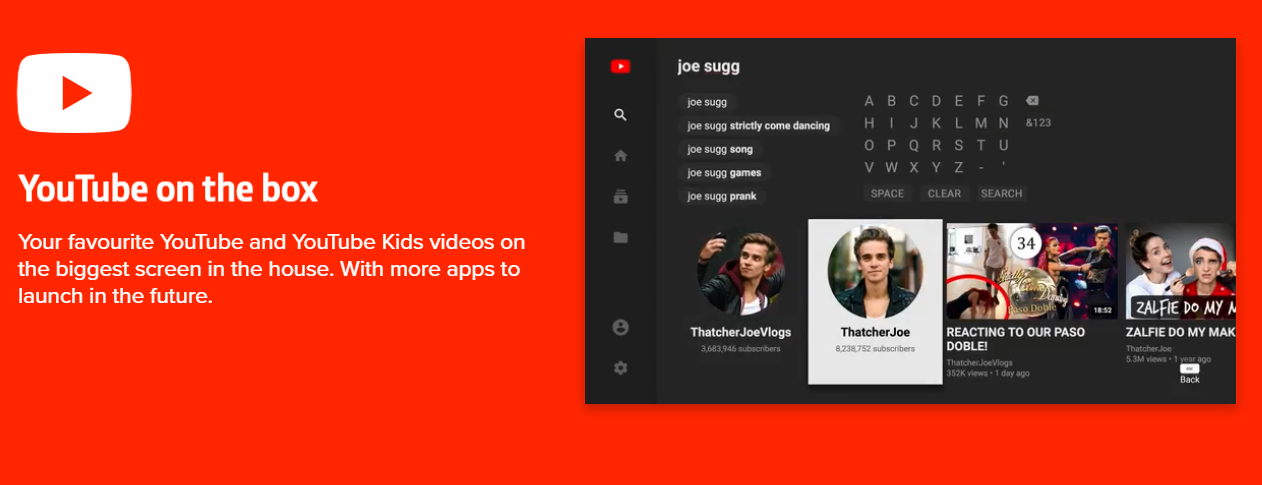Select the SEARCH key

click(1001, 194)
